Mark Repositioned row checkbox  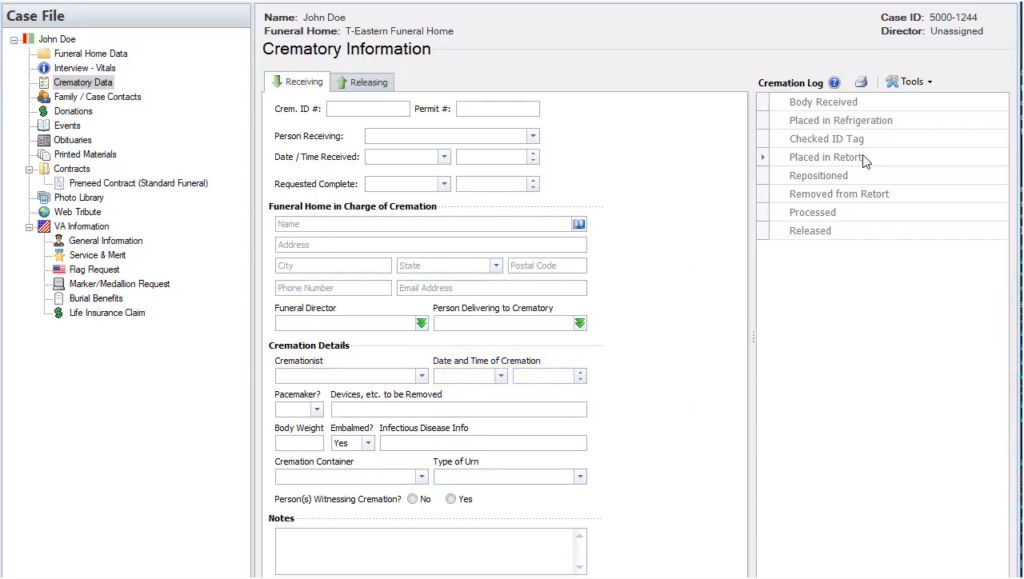click(763, 176)
